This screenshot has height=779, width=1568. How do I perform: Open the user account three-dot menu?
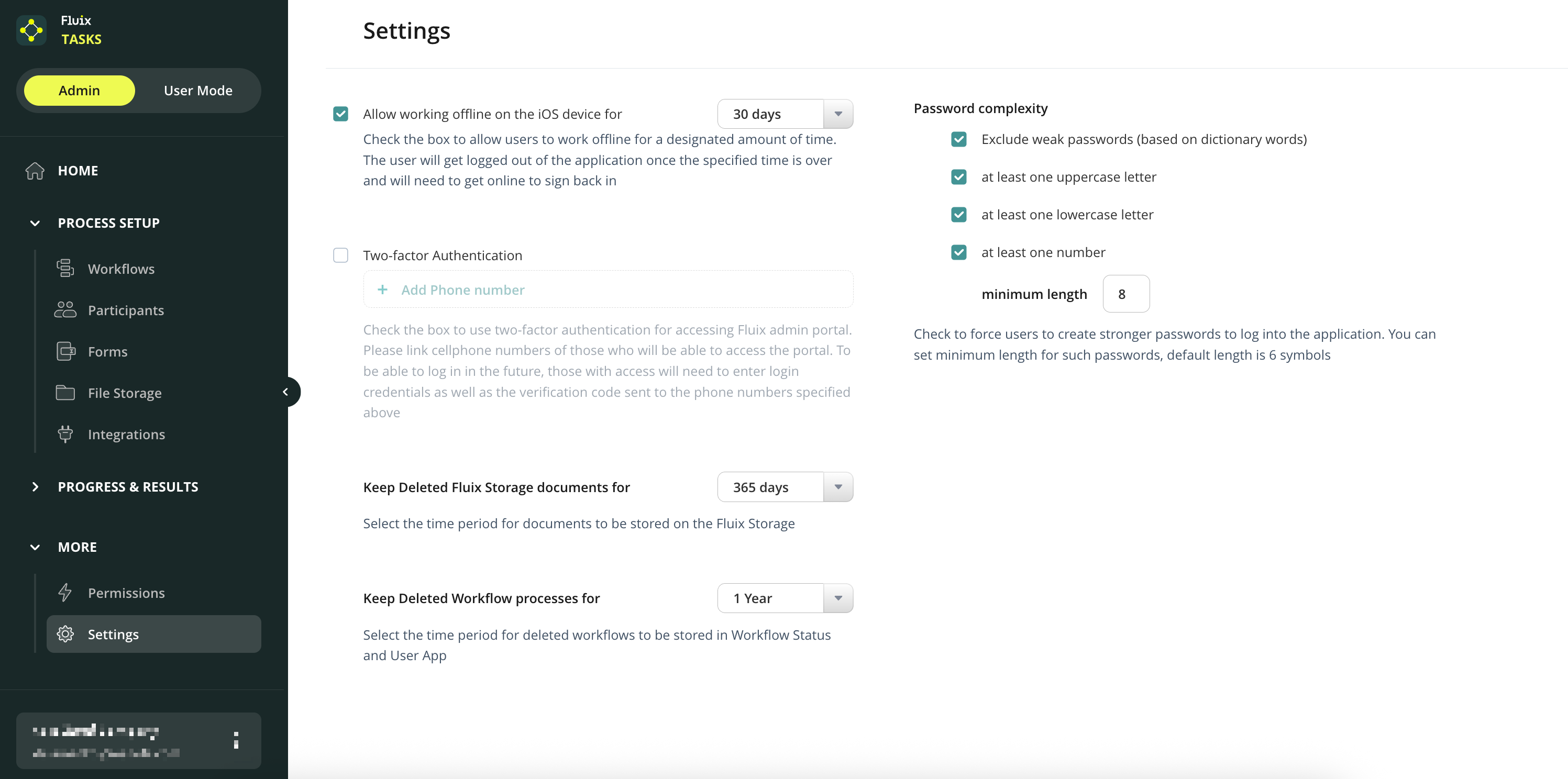pos(236,740)
